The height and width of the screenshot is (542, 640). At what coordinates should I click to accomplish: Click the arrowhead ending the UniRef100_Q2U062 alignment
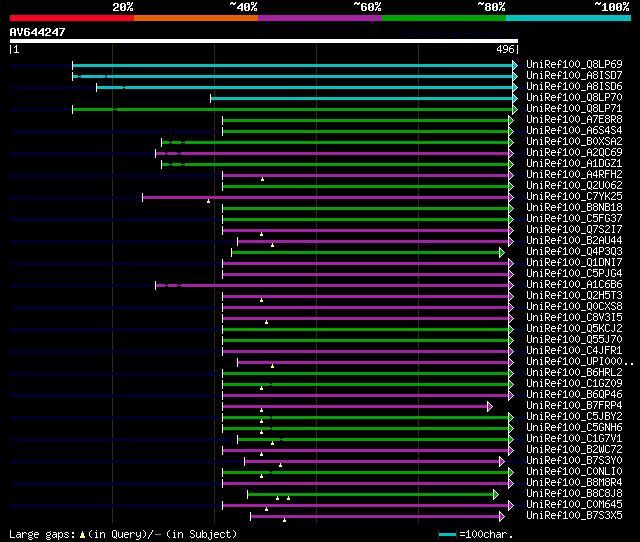[511, 187]
